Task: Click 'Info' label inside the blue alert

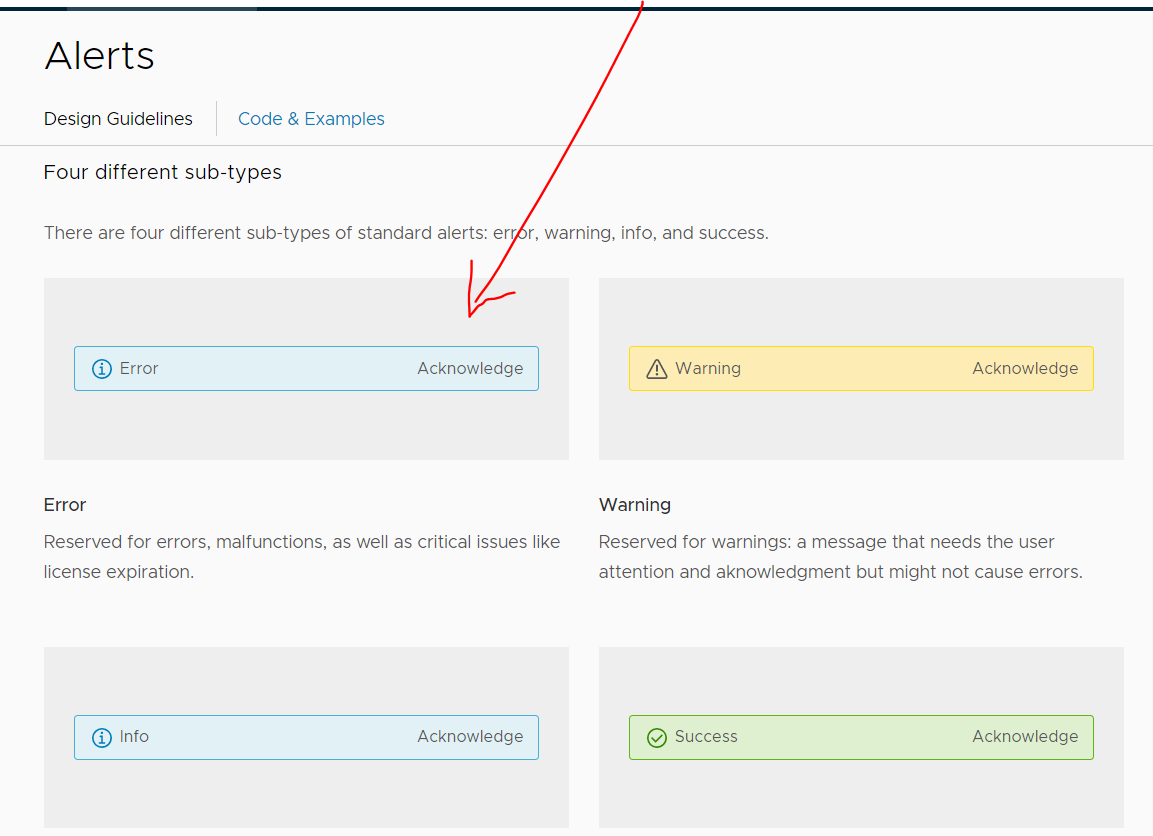Action: (x=134, y=737)
